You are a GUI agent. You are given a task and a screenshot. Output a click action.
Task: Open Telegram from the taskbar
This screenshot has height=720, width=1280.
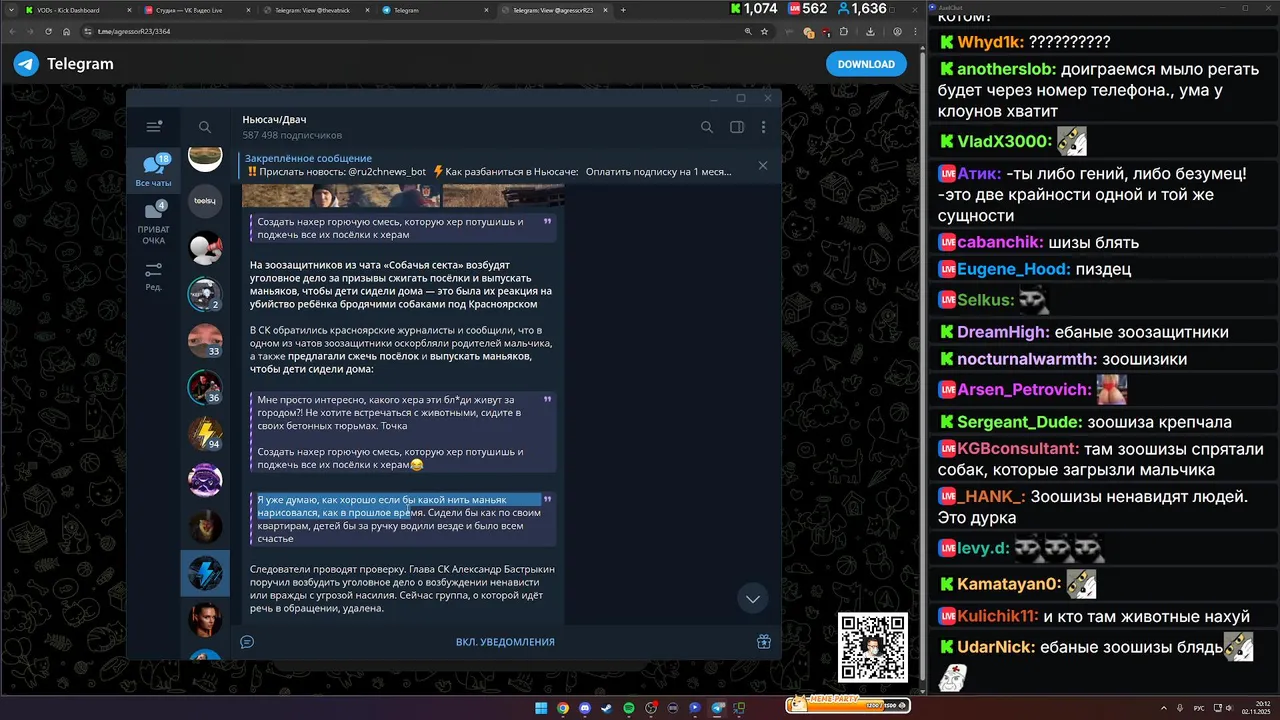[x=717, y=708]
